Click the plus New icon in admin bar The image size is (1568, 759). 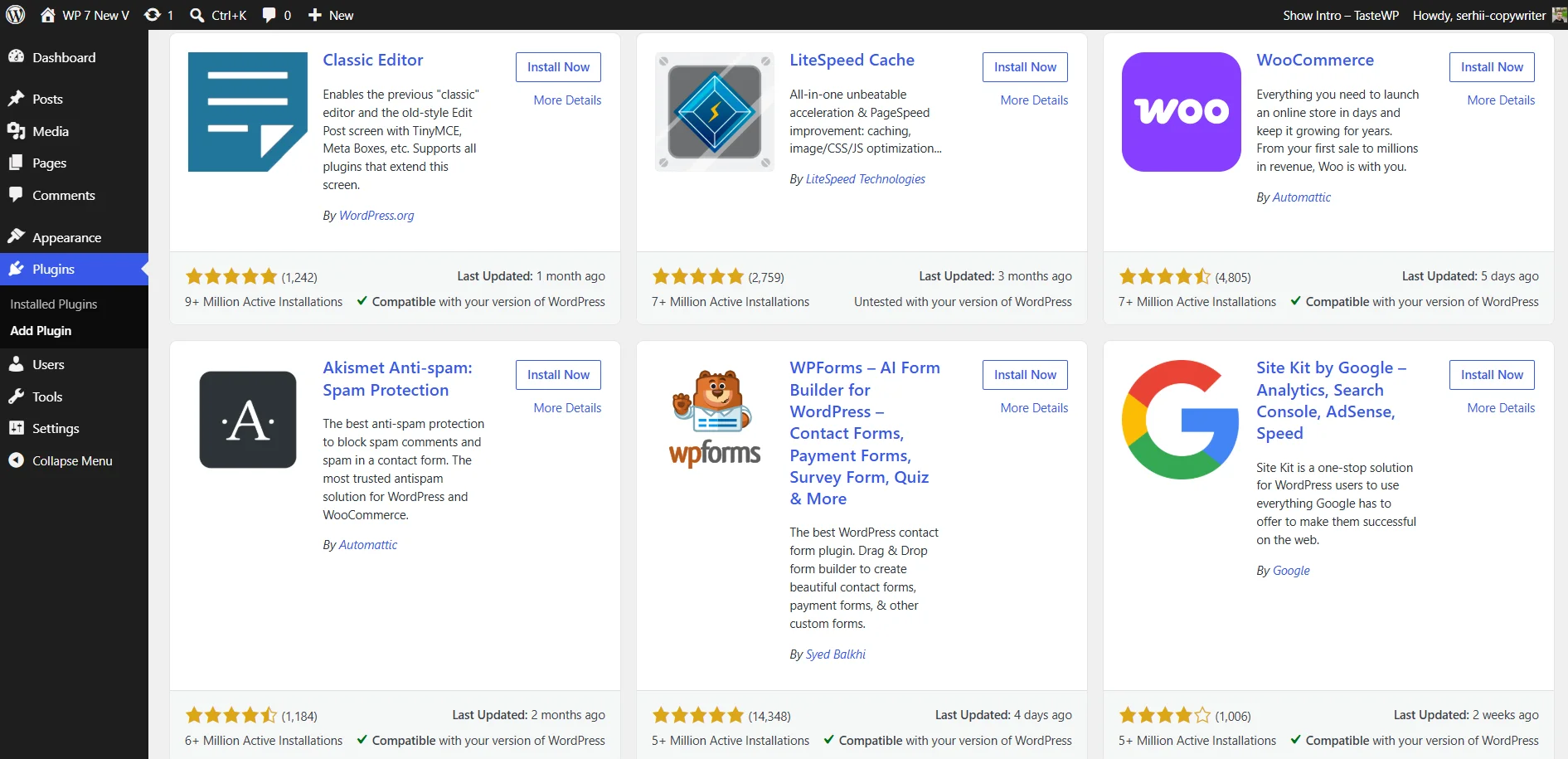tap(315, 15)
